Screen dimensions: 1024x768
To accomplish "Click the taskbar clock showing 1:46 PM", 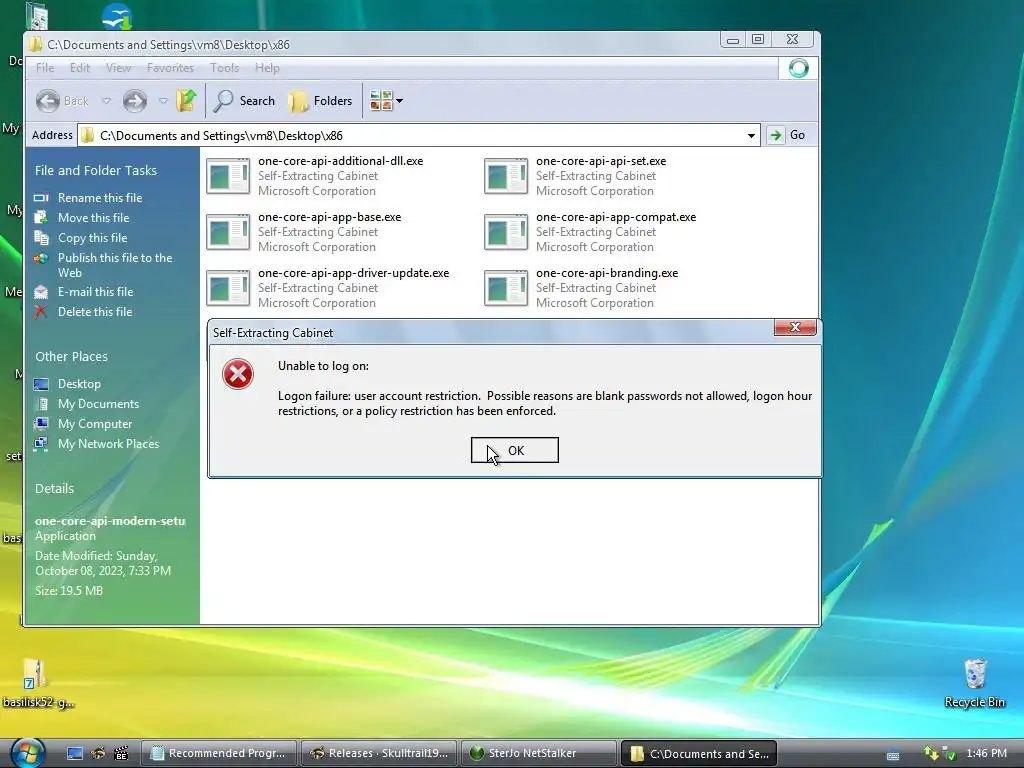I will pos(986,753).
